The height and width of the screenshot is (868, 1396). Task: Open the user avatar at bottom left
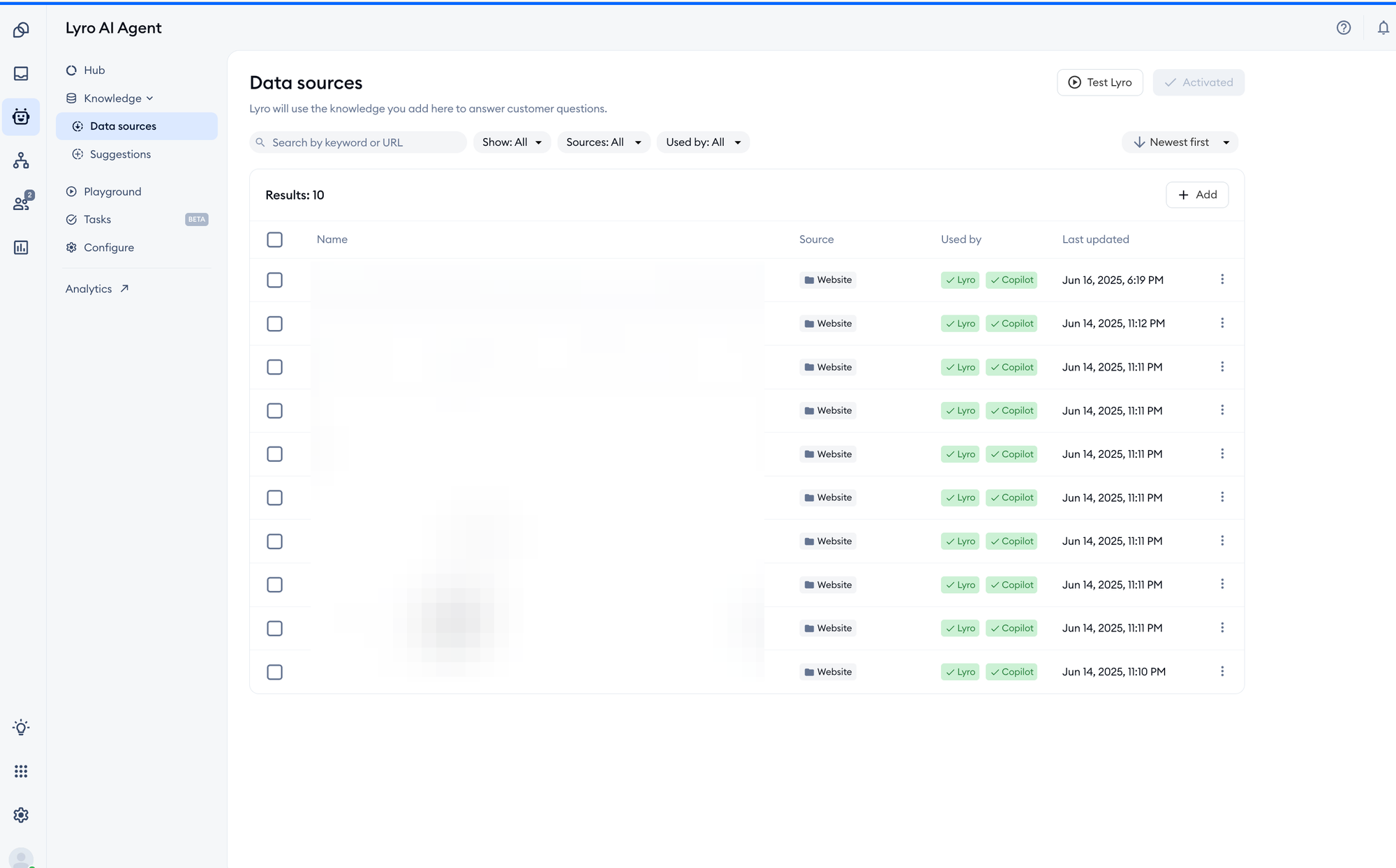click(x=21, y=858)
